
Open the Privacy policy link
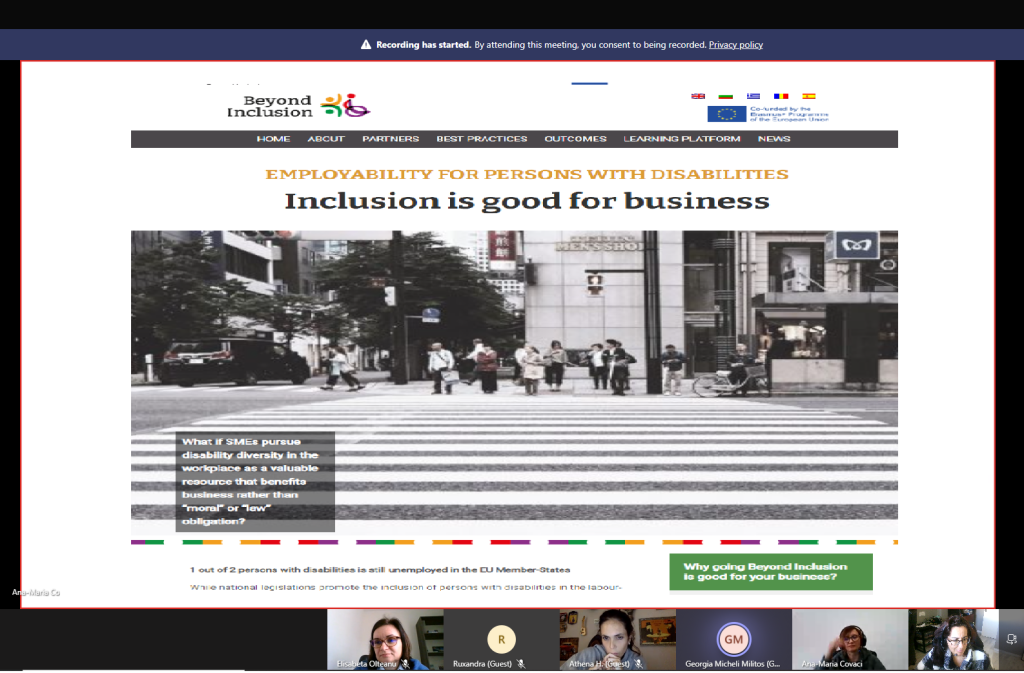[x=735, y=45]
